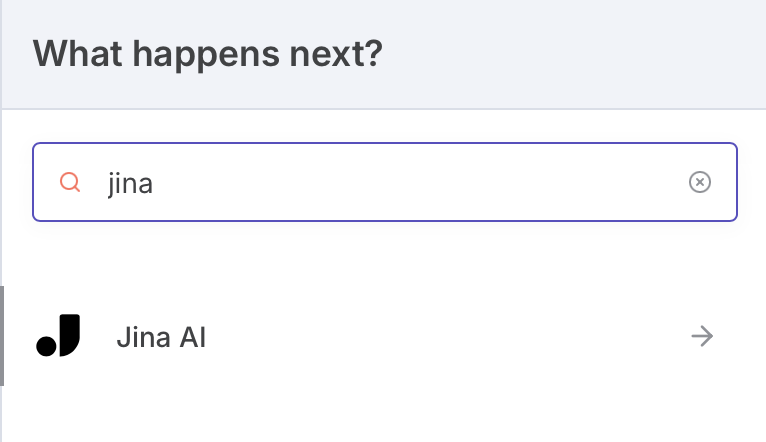Click the Jina AI logo

[x=58, y=336]
